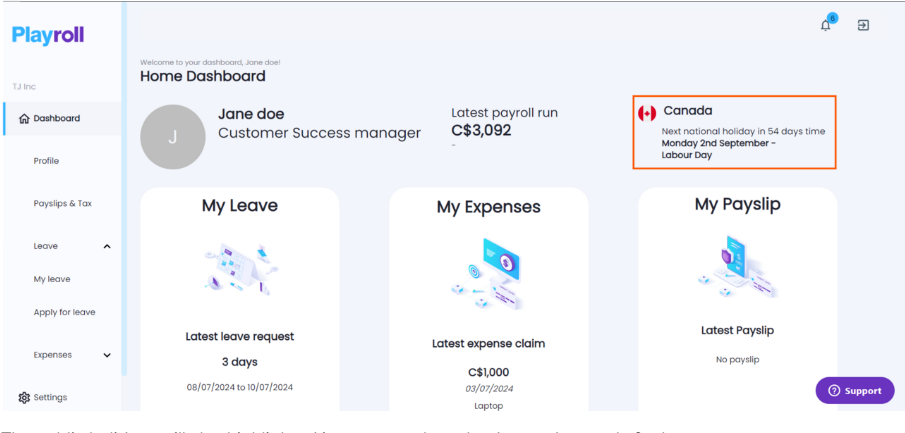Click the logout arrow icon

coord(863,25)
